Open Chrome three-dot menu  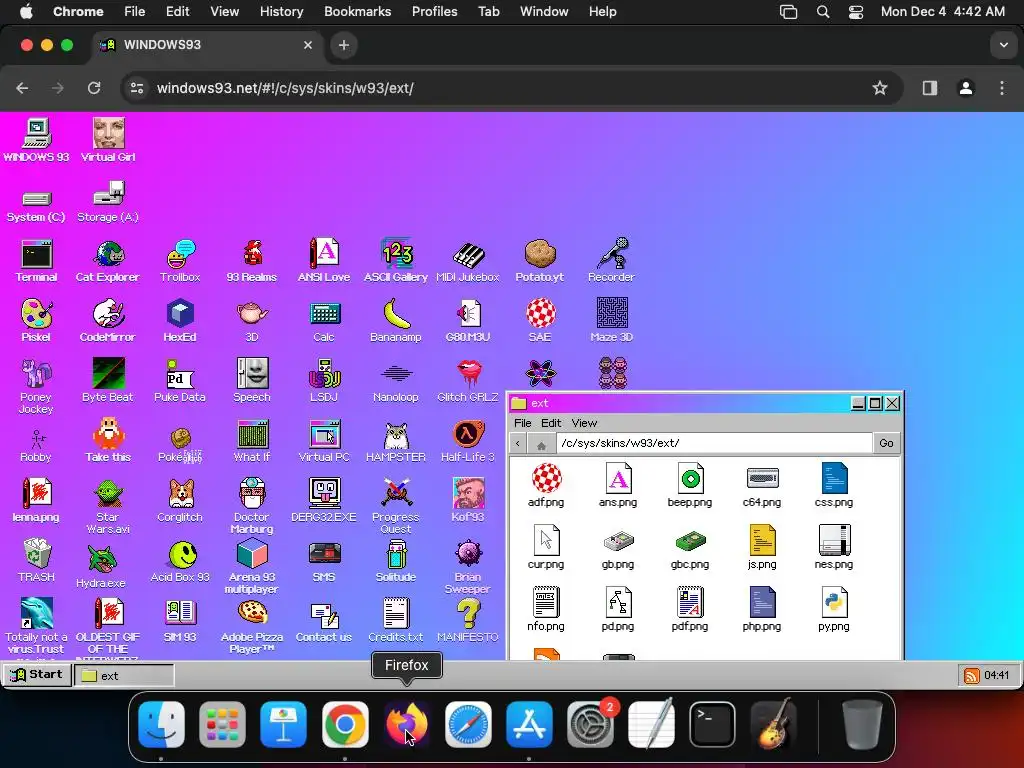tap(1002, 88)
